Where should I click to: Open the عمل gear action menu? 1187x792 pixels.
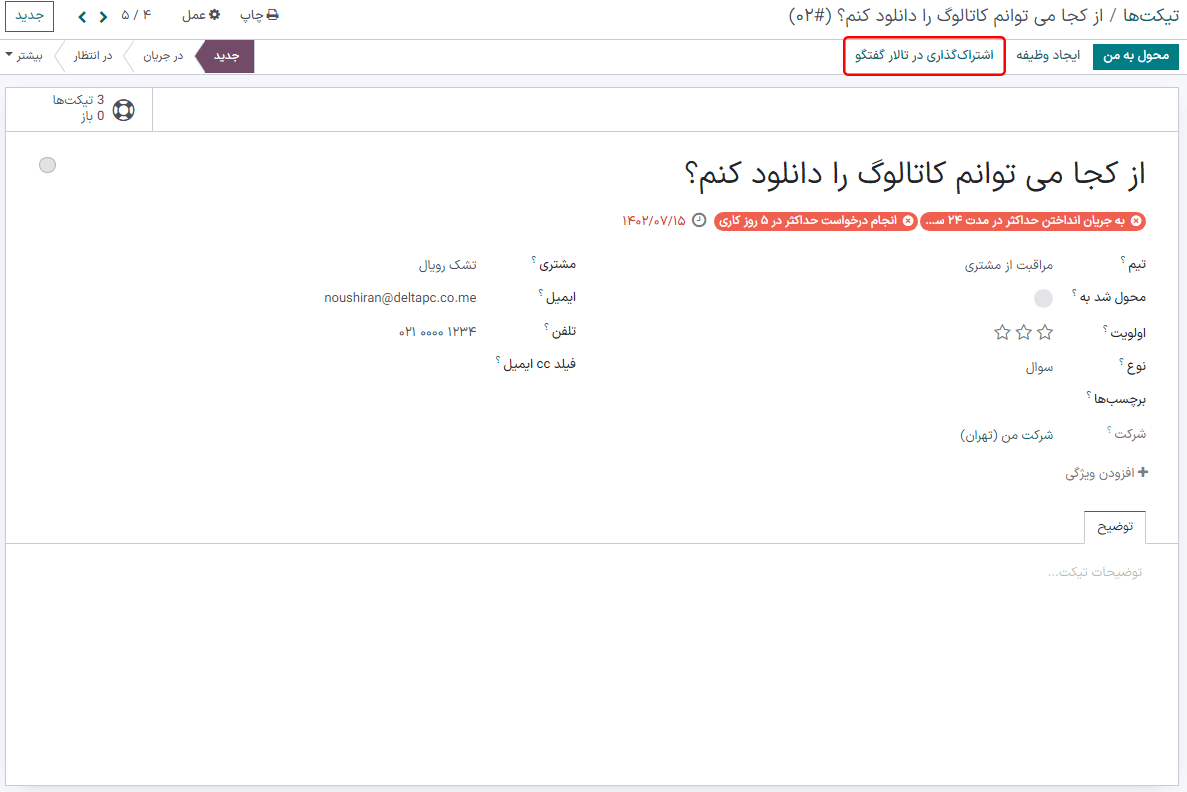(200, 16)
